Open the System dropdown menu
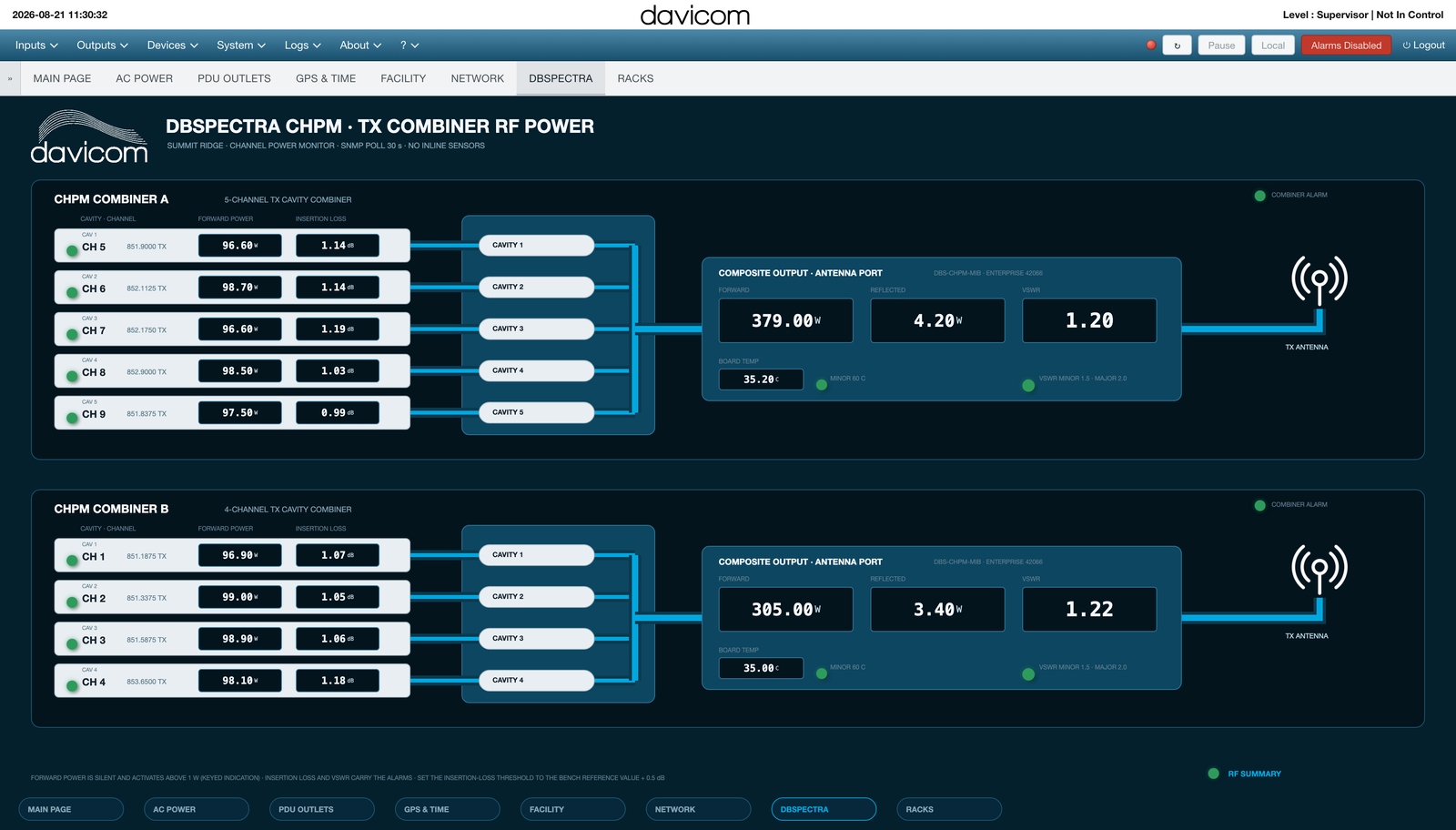This screenshot has height=830, width=1456. click(x=241, y=46)
